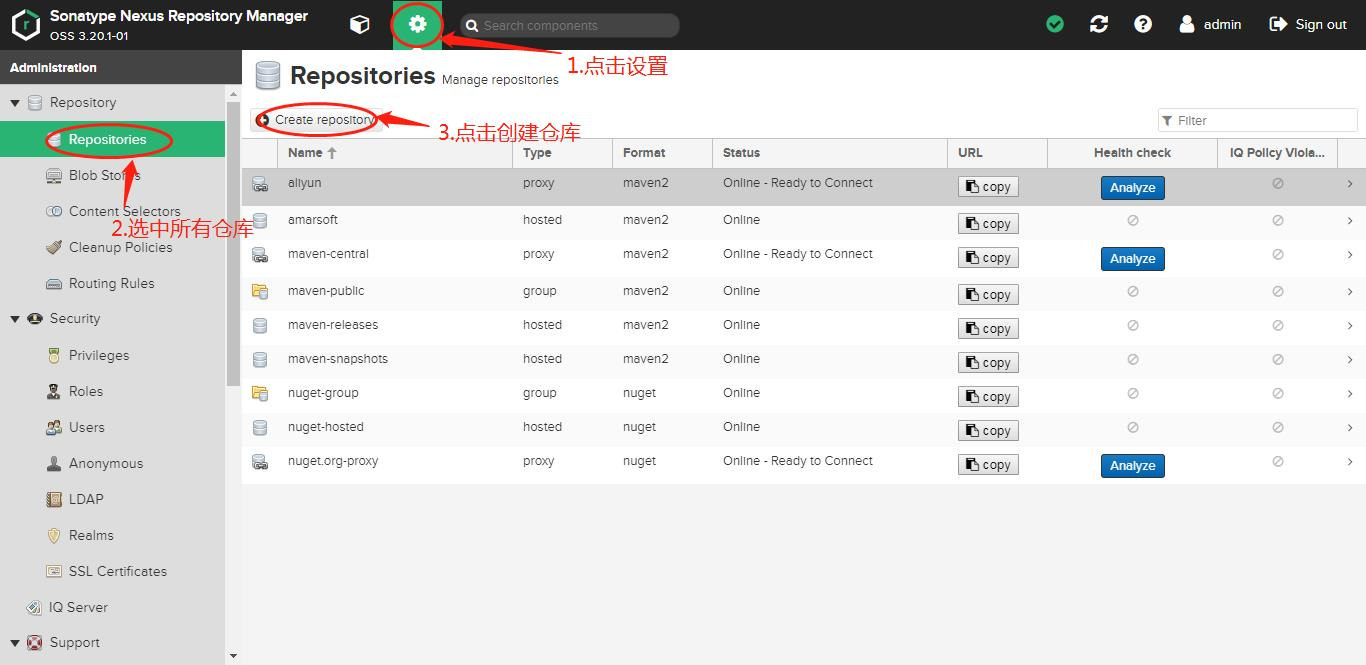
Task: Click the amarsoft hosted repository icon
Action: coord(260,220)
